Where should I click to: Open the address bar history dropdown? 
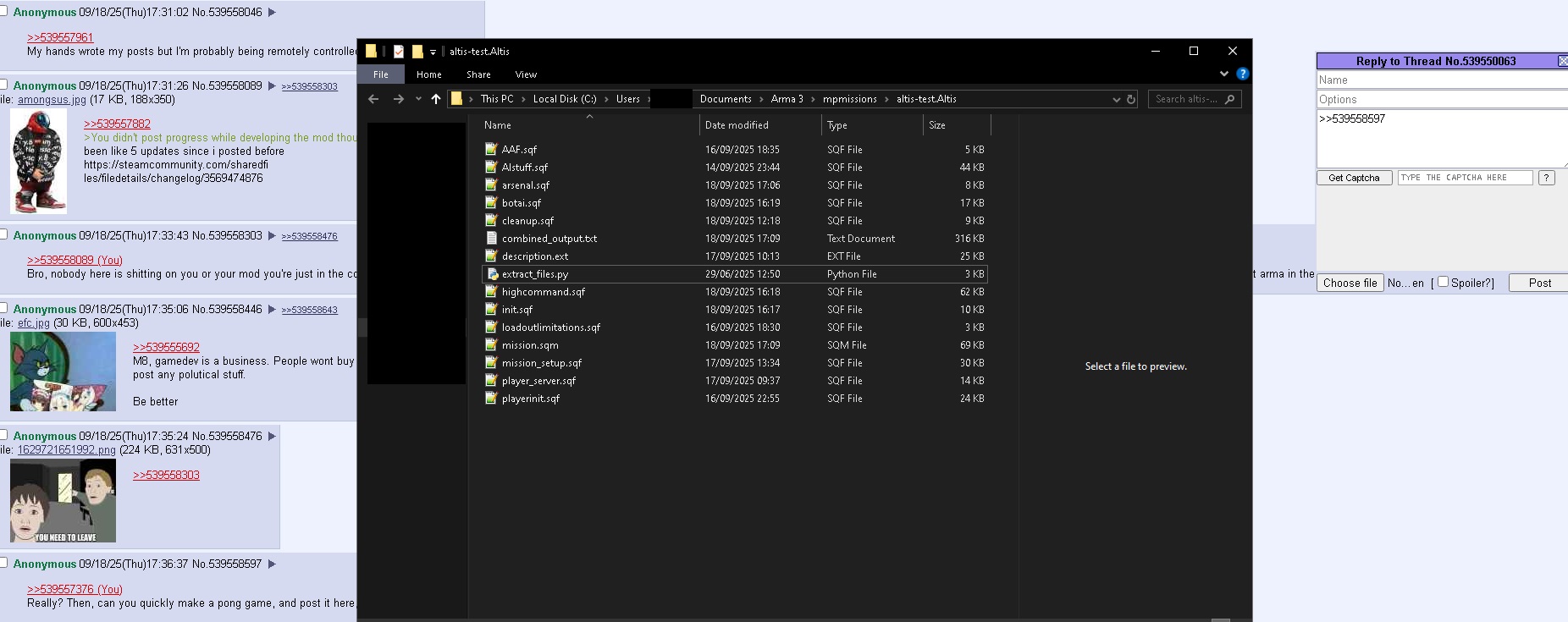1116,99
